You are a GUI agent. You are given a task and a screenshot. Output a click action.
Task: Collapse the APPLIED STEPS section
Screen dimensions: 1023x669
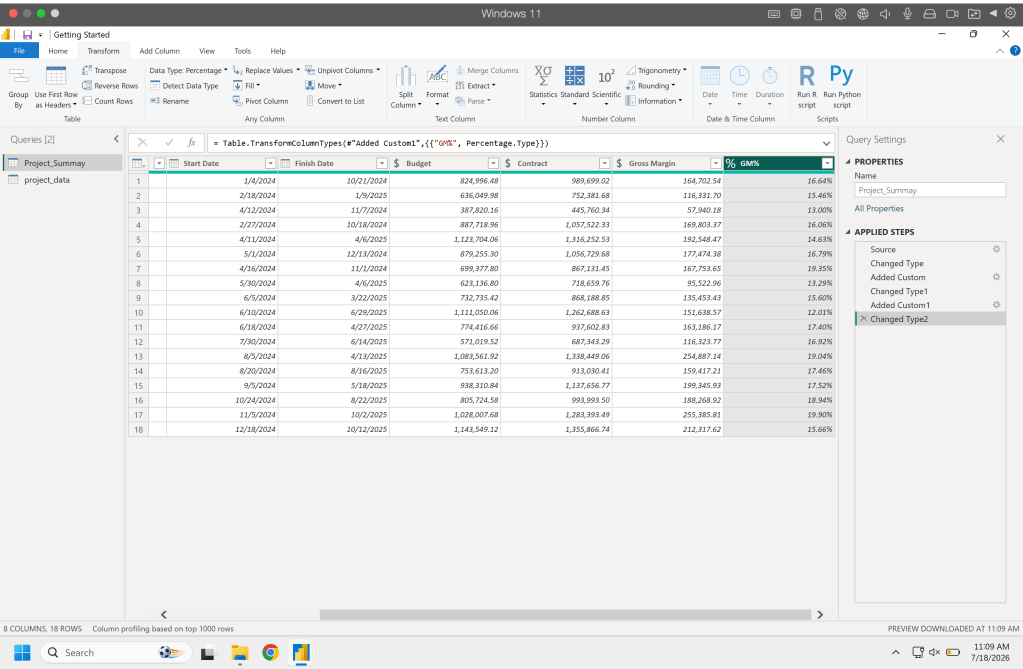click(x=848, y=232)
